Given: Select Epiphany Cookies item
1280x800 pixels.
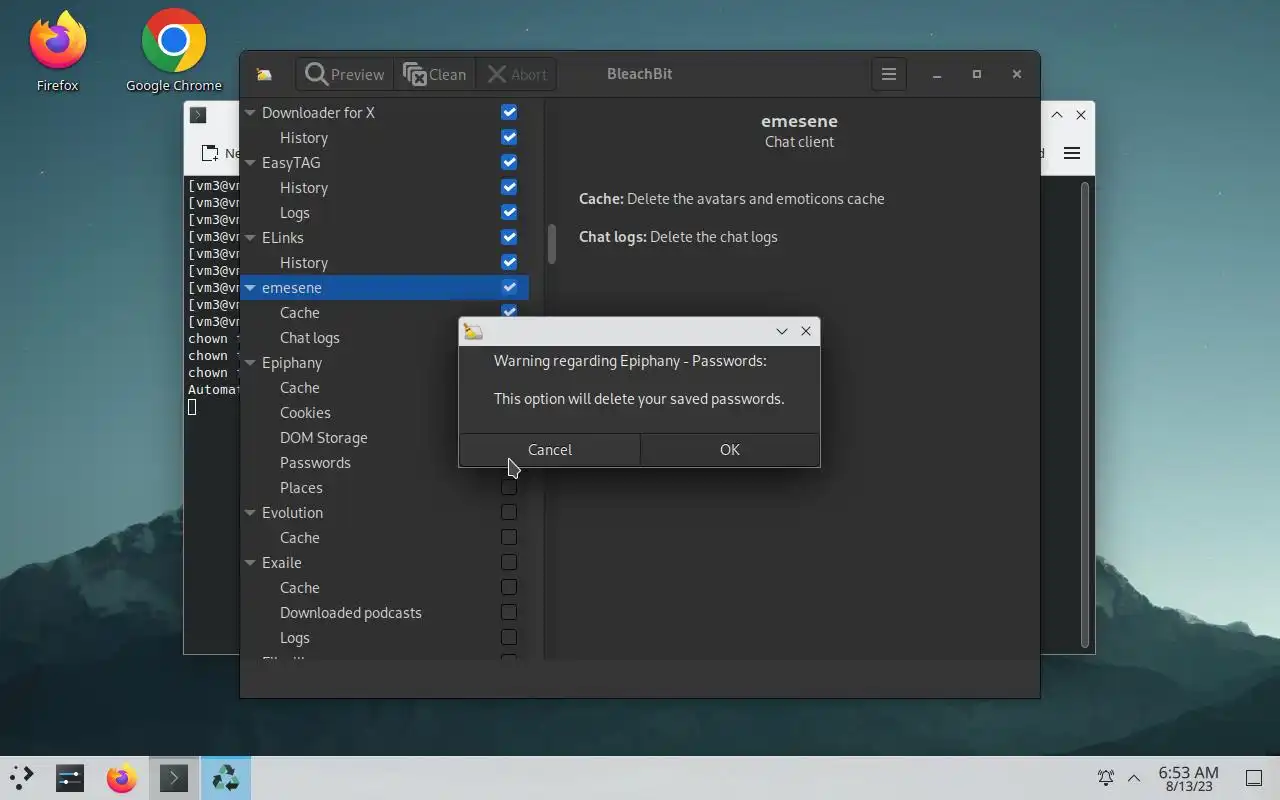Looking at the screenshot, I should tap(305, 412).
